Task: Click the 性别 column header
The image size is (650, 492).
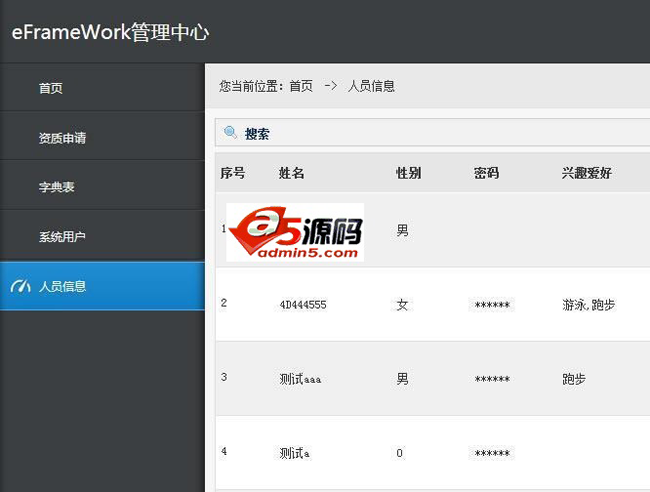Action: coord(409,173)
